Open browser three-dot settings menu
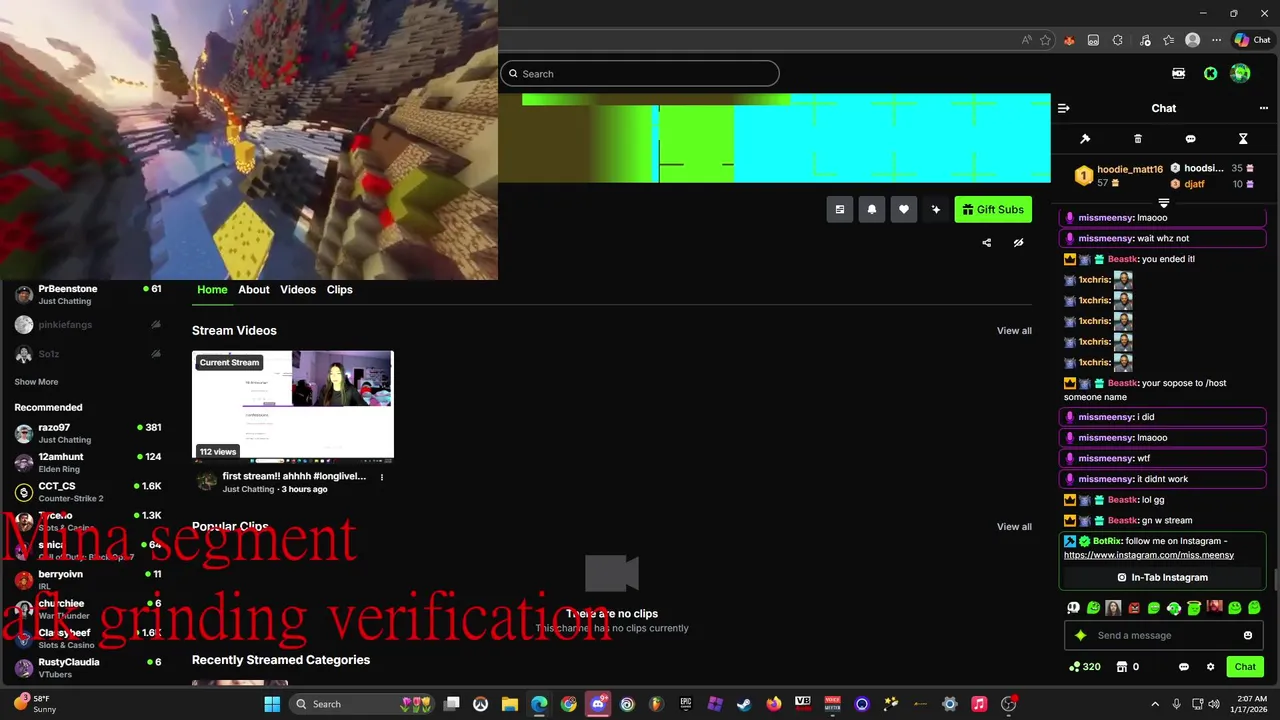 coord(1216,40)
